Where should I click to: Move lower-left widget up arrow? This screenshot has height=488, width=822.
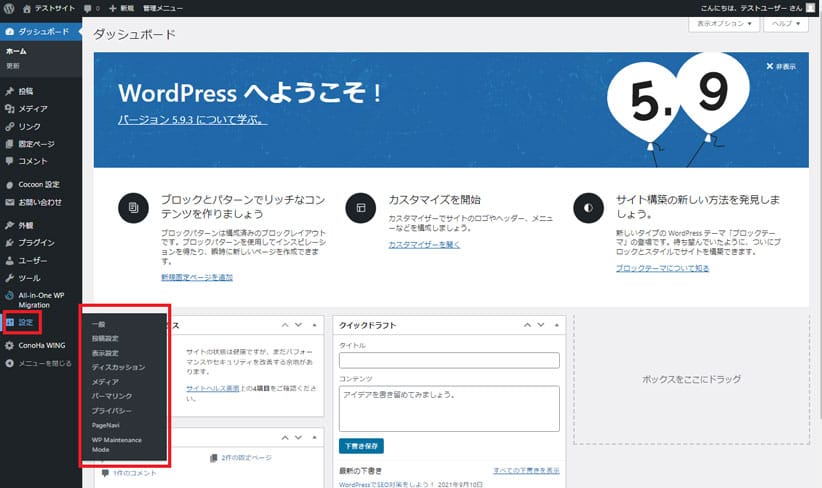[285, 437]
